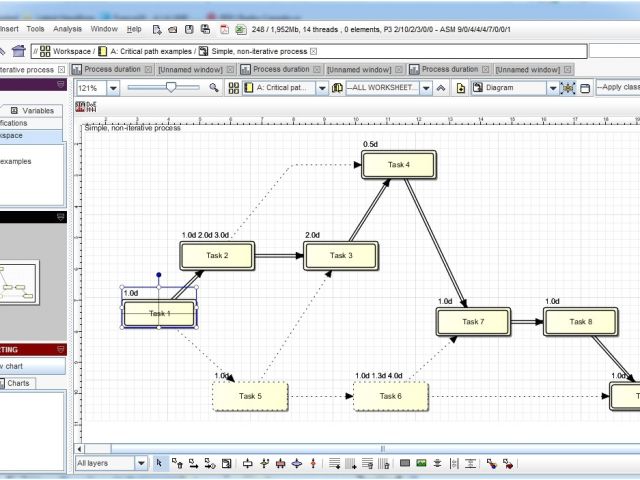Screen dimensions: 640x480
Task: Open the Window menu
Action: click(104, 30)
